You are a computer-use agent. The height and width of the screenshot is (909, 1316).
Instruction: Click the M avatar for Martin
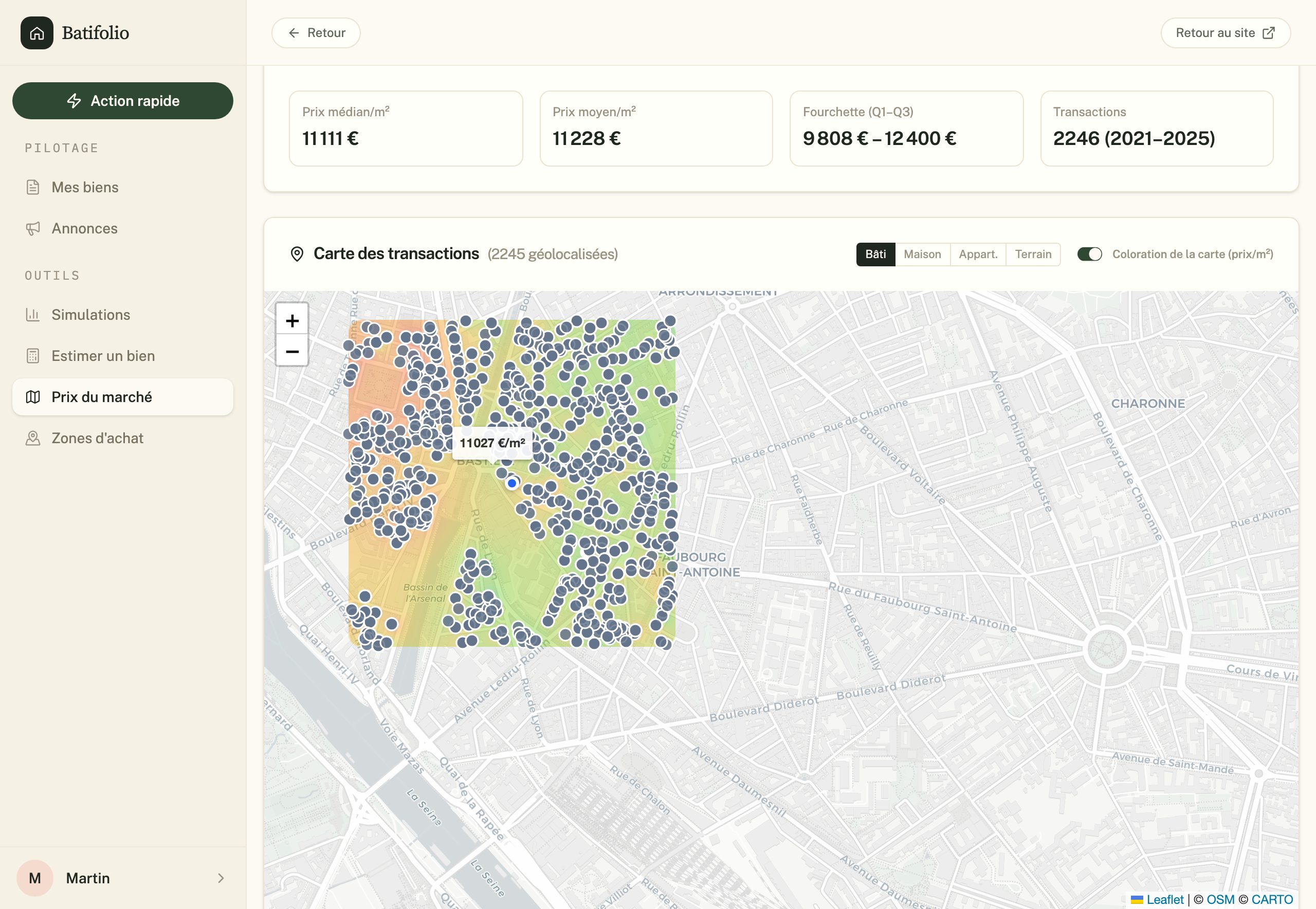35,878
